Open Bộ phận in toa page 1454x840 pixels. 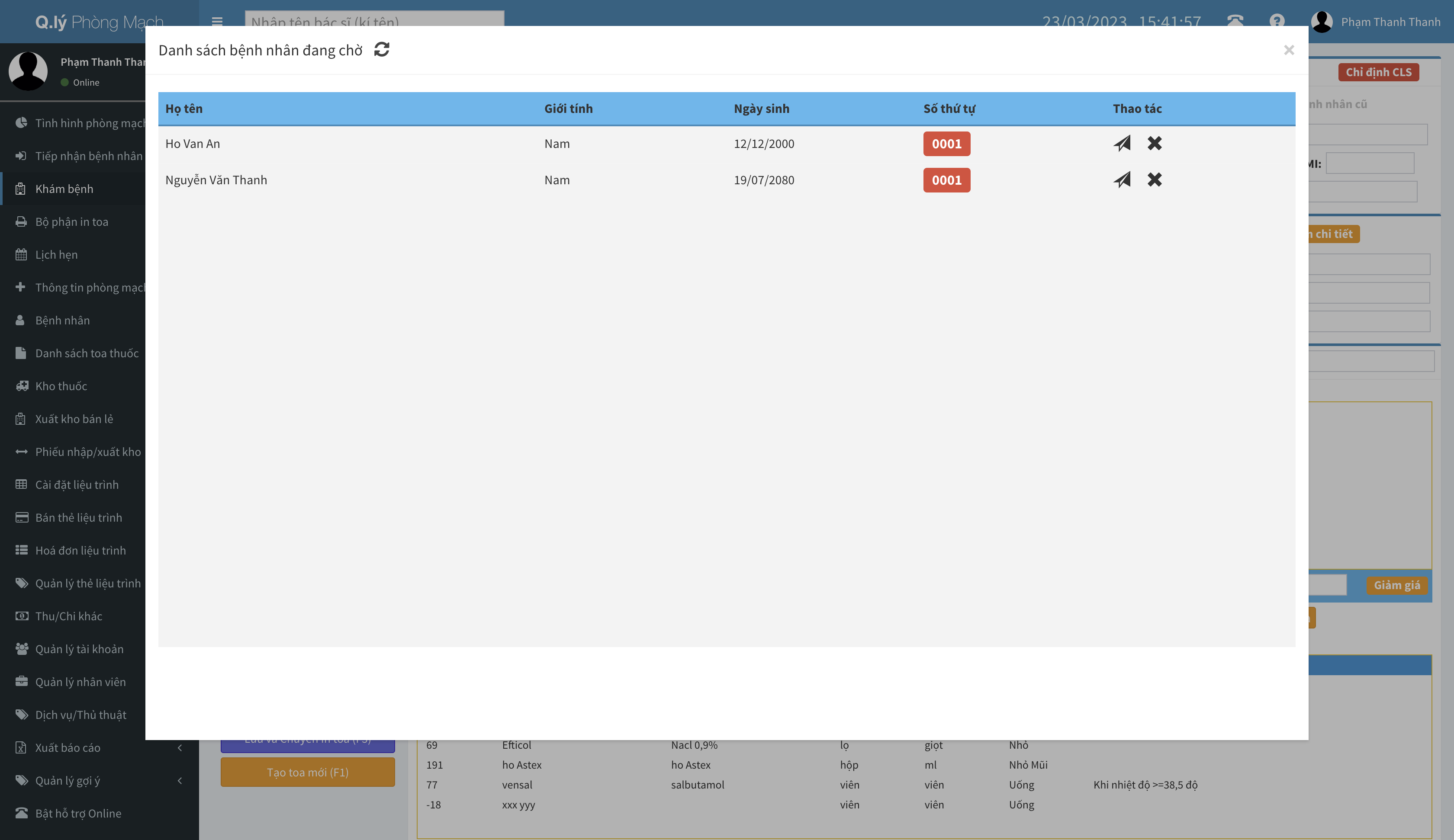pyautogui.click(x=73, y=221)
